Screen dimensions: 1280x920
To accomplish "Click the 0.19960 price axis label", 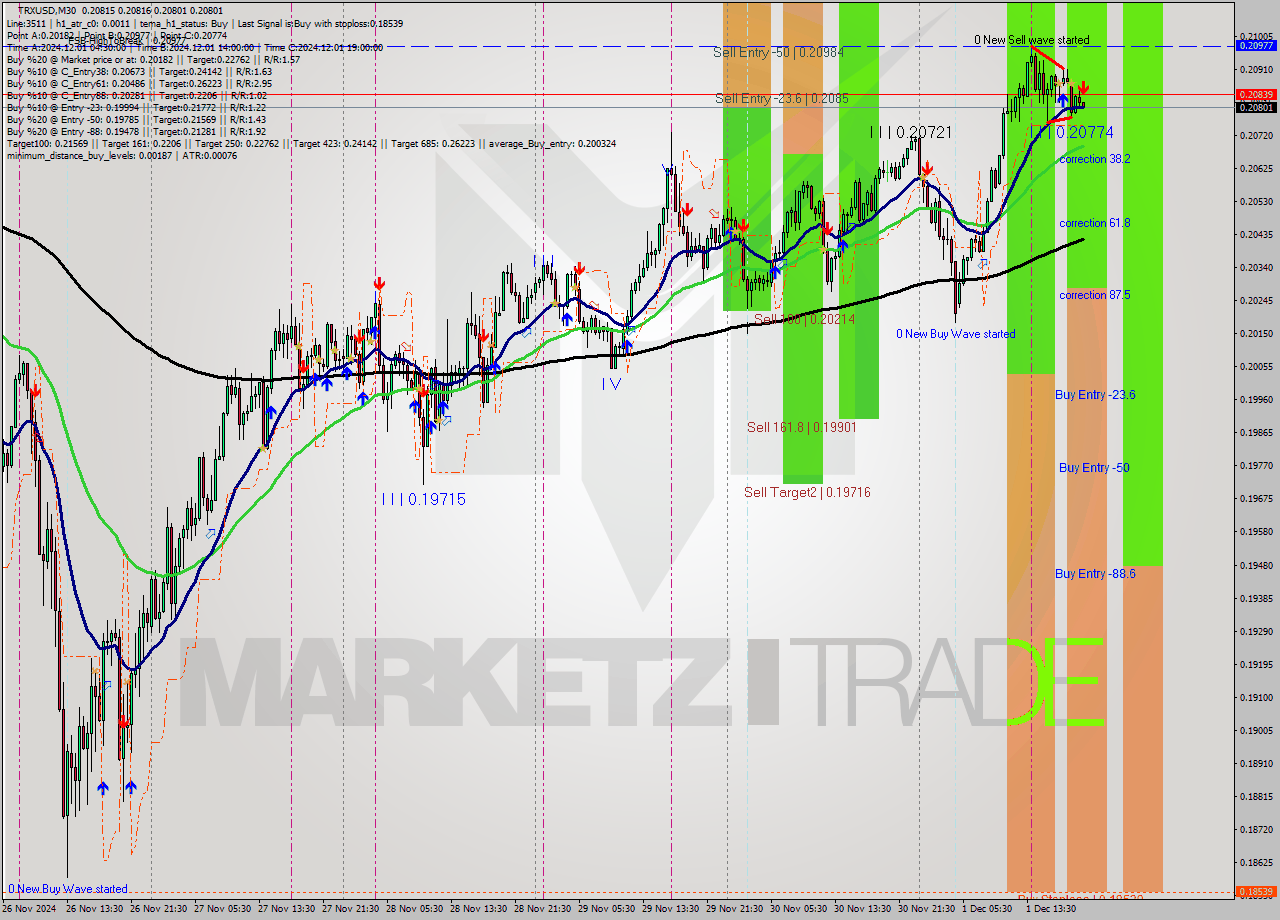I will pyautogui.click(x=1256, y=400).
